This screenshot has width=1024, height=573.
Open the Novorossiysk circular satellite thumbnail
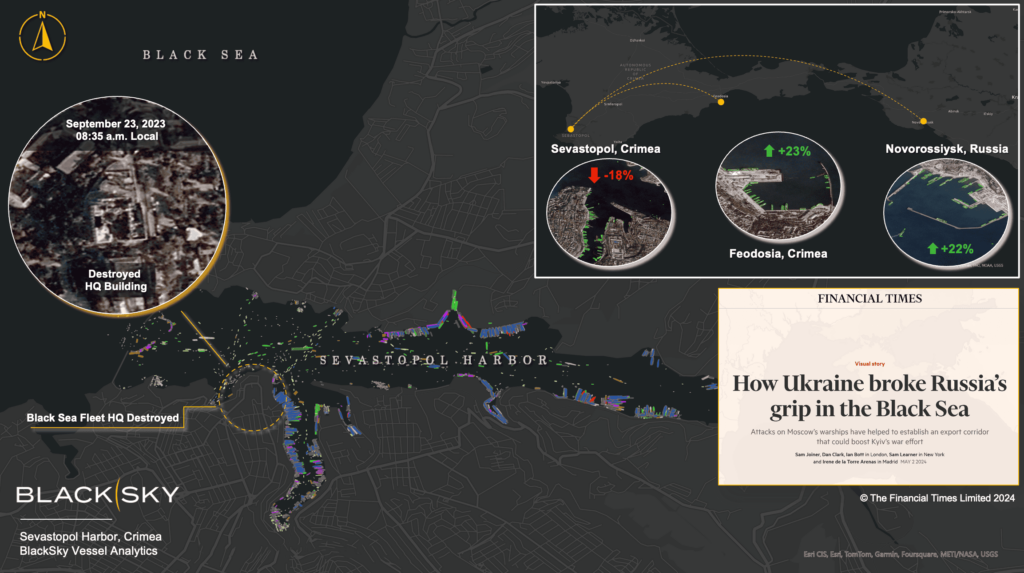[x=945, y=217]
